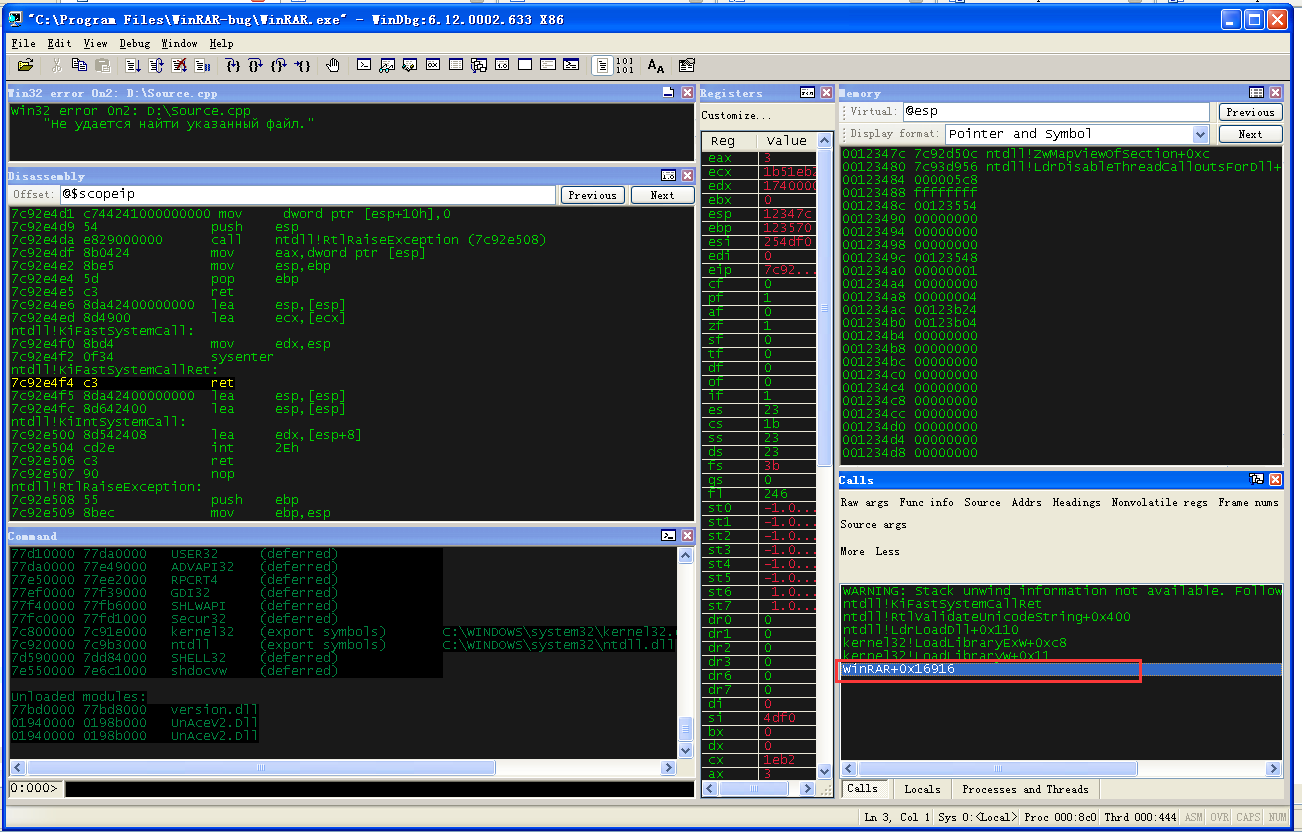Image resolution: width=1302 pixels, height=833 pixels.
Task: Switch to the Locals tab
Action: pos(922,789)
